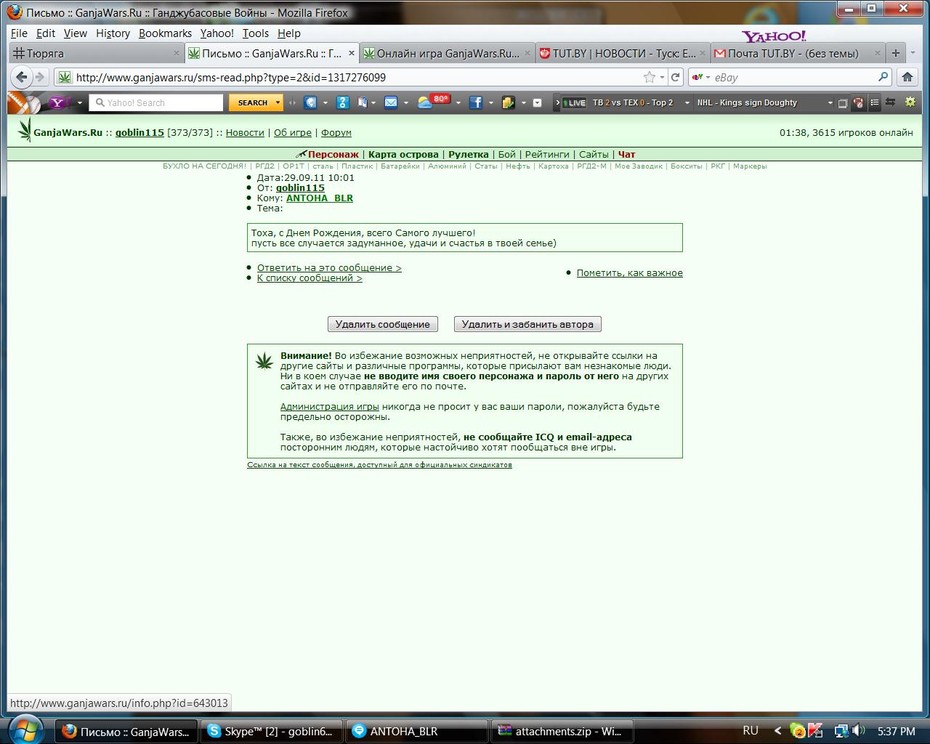The height and width of the screenshot is (744, 930).
Task: Click the Windows Start orb
Action: [x=26, y=730]
